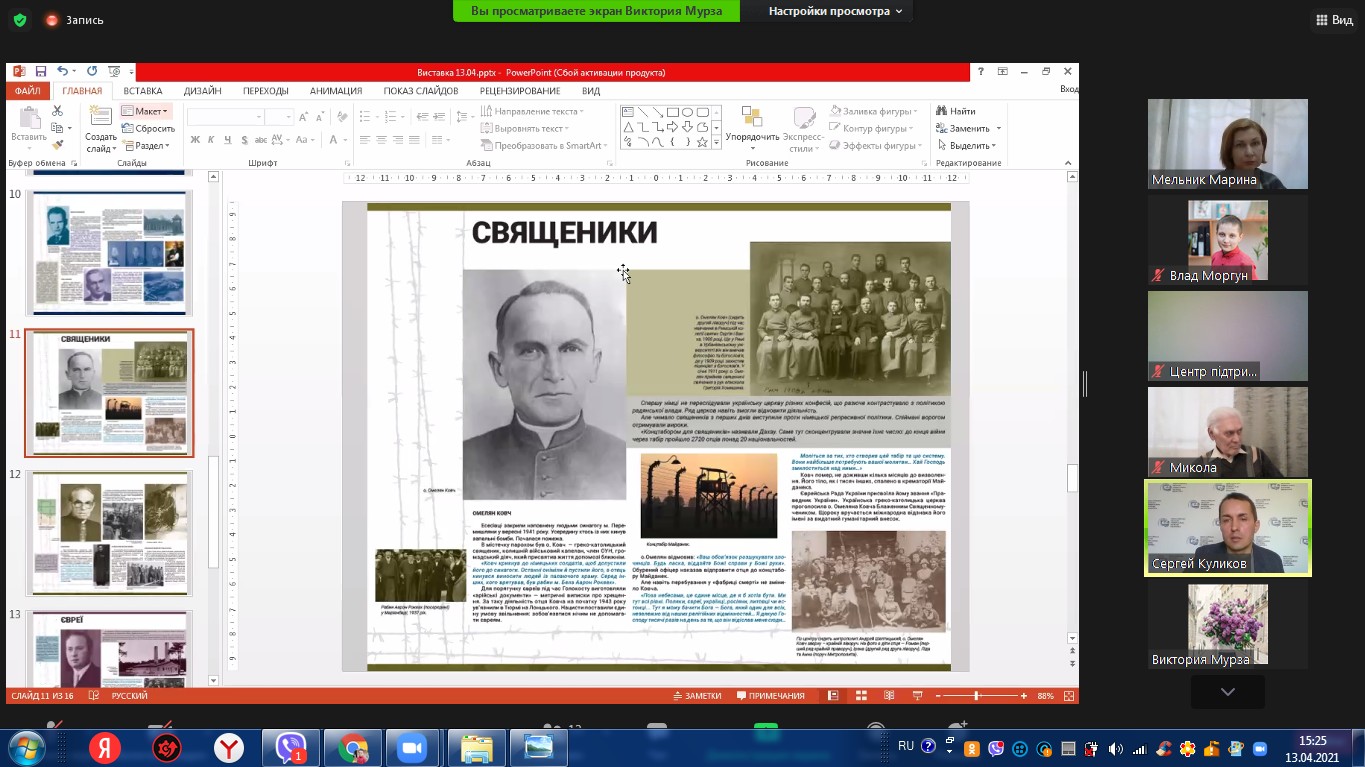Click the zoom slider in status bar

coord(977,696)
